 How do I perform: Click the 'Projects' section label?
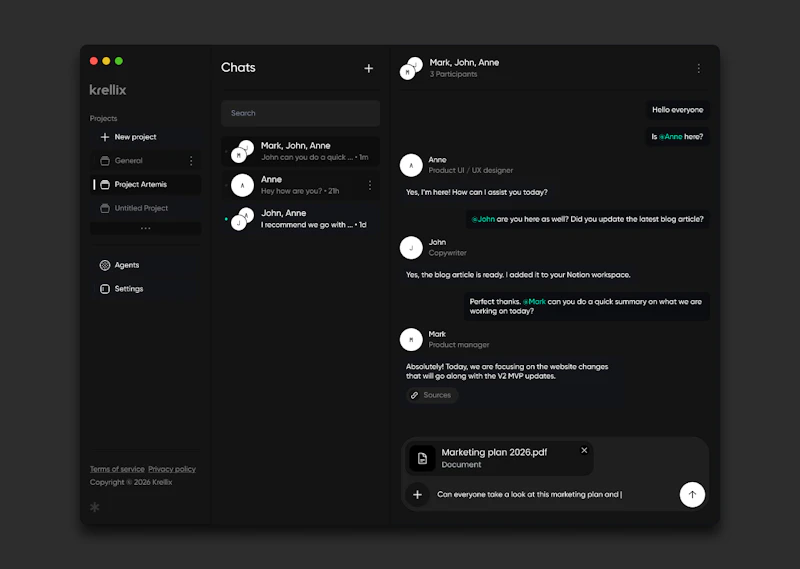point(104,118)
